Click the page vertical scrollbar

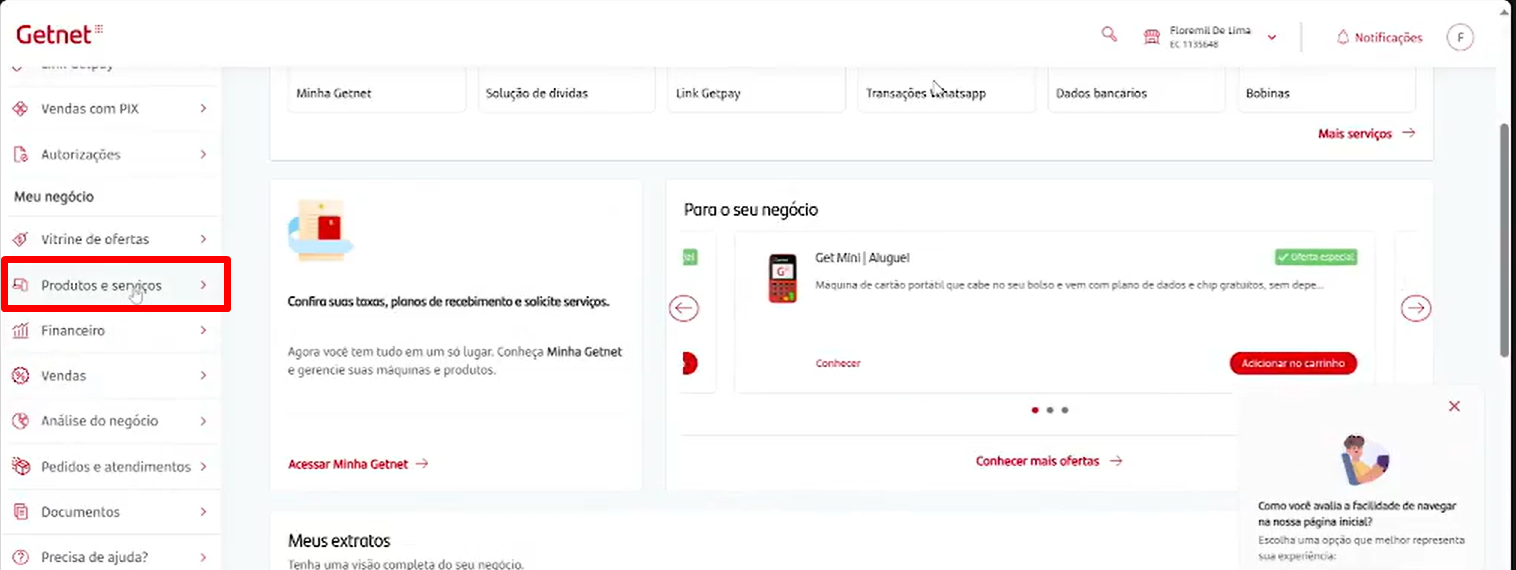click(x=1505, y=240)
